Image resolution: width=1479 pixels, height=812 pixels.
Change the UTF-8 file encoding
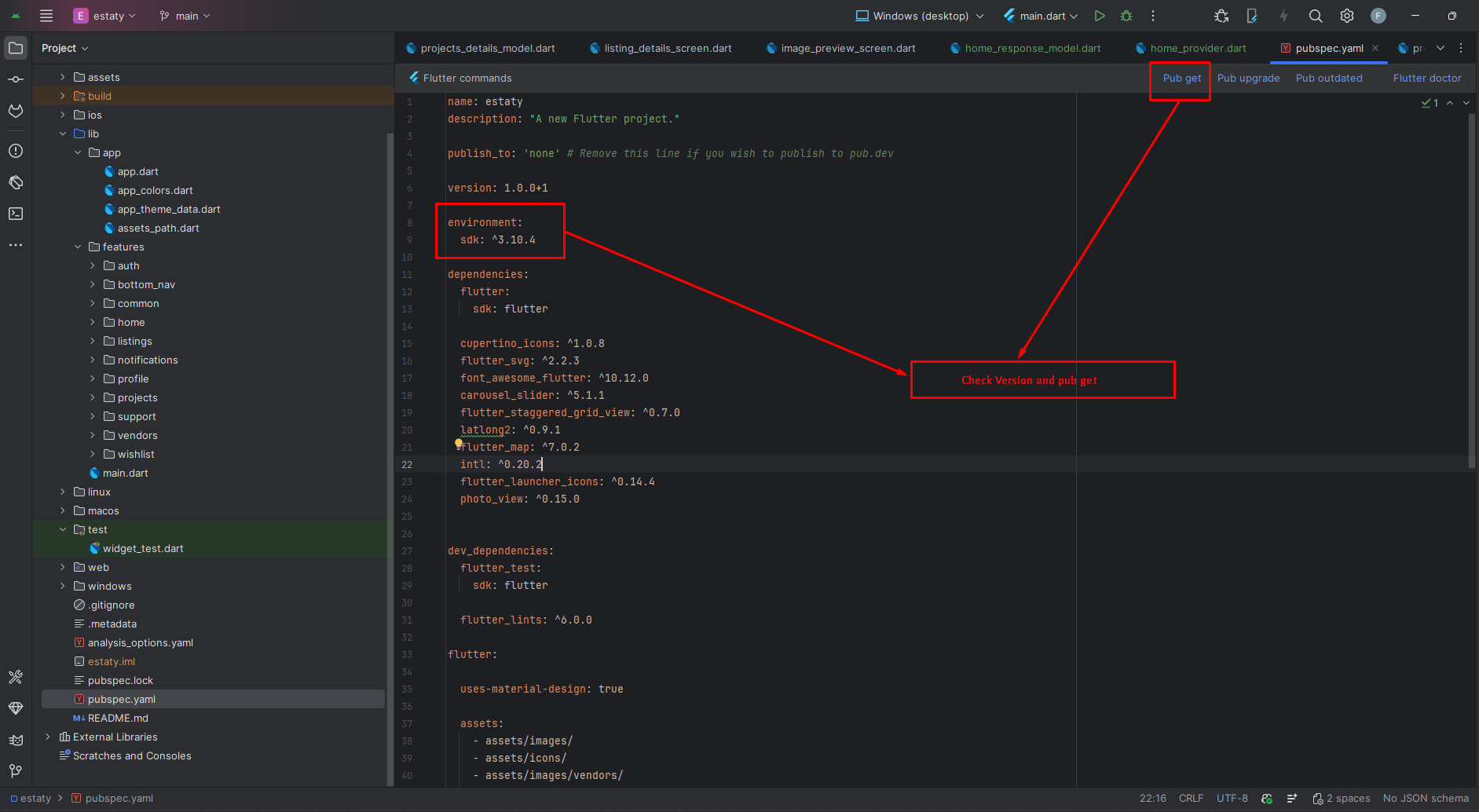click(x=1232, y=798)
